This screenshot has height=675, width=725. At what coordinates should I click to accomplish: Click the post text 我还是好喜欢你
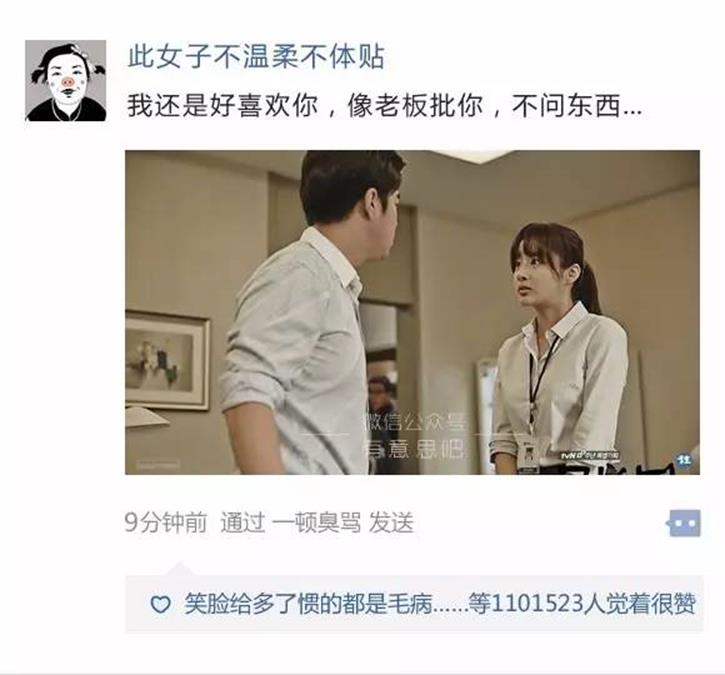point(223,105)
